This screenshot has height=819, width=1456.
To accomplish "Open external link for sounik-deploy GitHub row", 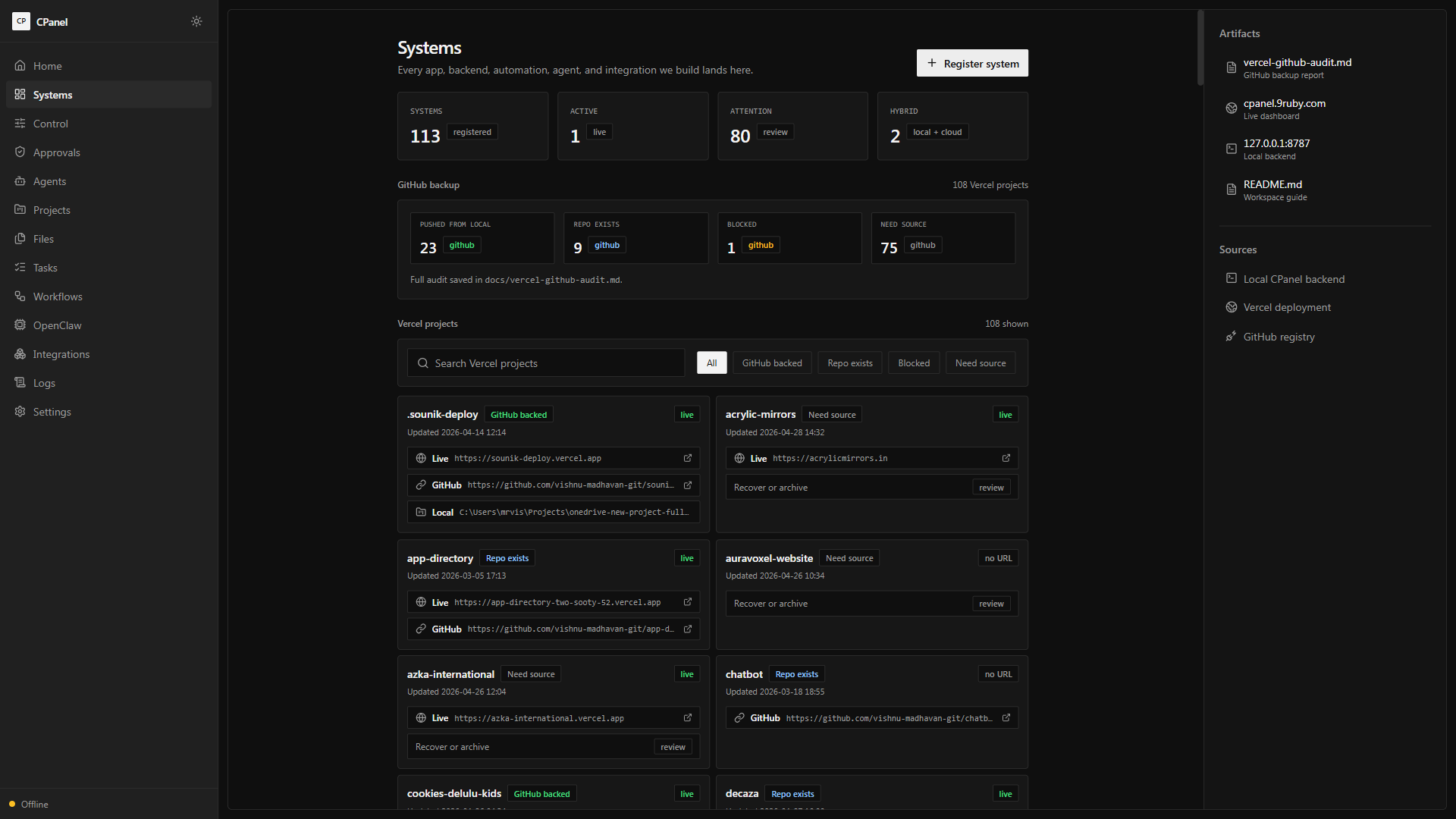I will click(688, 485).
